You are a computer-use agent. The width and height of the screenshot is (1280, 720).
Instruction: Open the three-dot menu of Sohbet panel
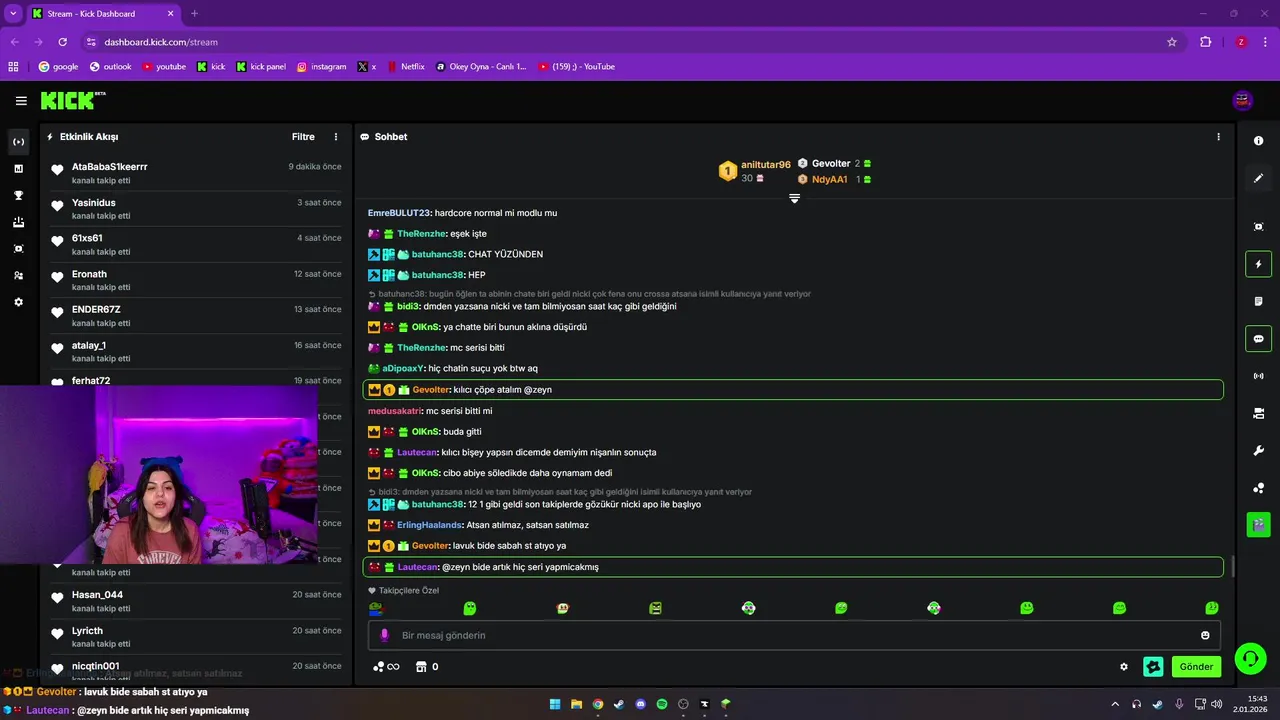click(x=1218, y=137)
